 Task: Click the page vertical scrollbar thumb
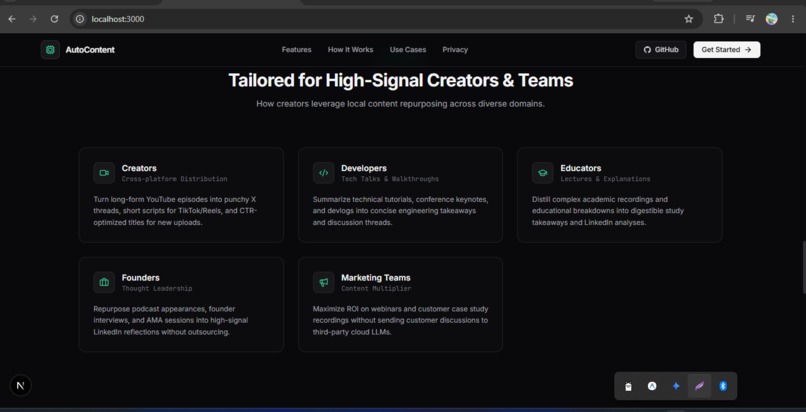tap(803, 267)
